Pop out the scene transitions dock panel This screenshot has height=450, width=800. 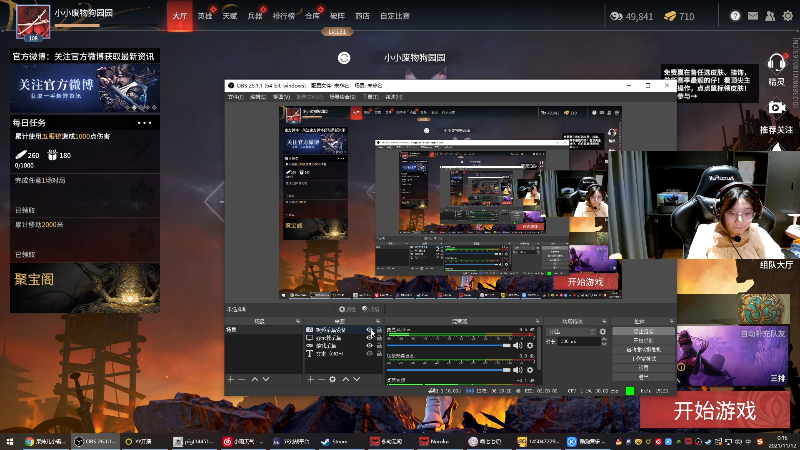(x=604, y=321)
